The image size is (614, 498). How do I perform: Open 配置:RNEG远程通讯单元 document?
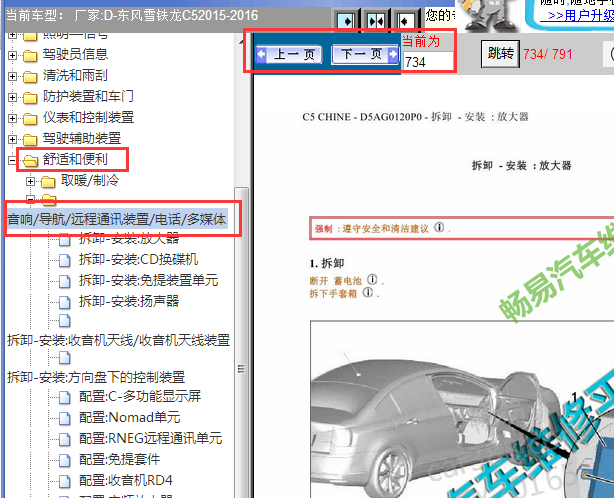(x=150, y=438)
